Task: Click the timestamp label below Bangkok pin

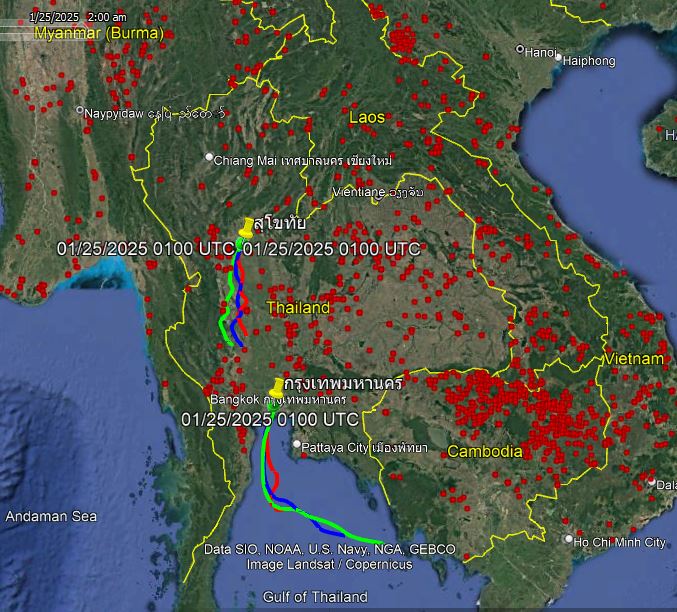Action: pos(269,418)
